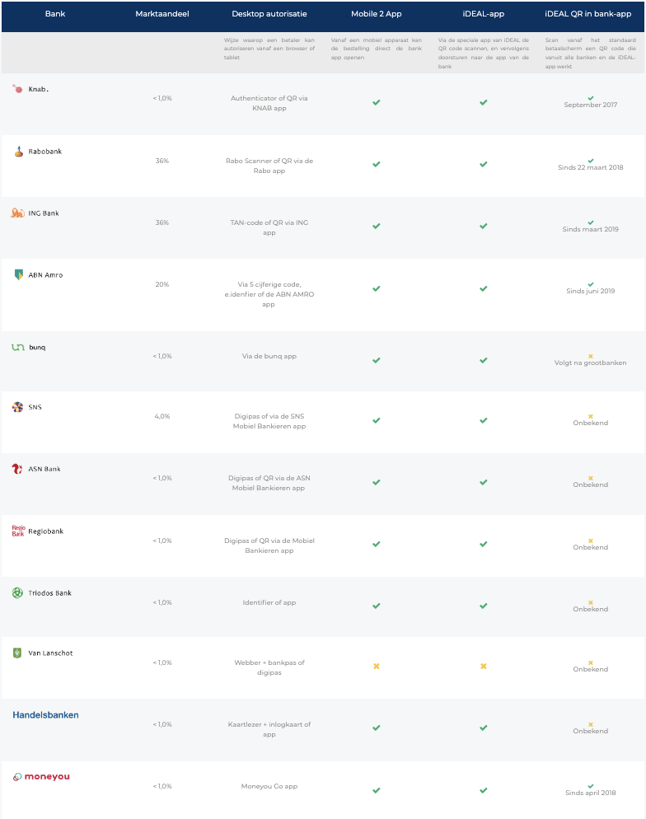Open the Handelsbanken logo link

point(45,715)
